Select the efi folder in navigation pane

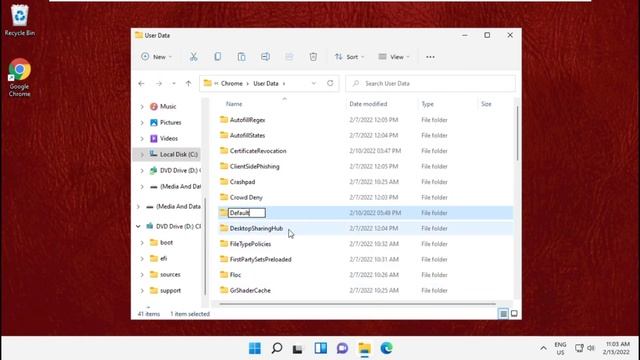163,258
